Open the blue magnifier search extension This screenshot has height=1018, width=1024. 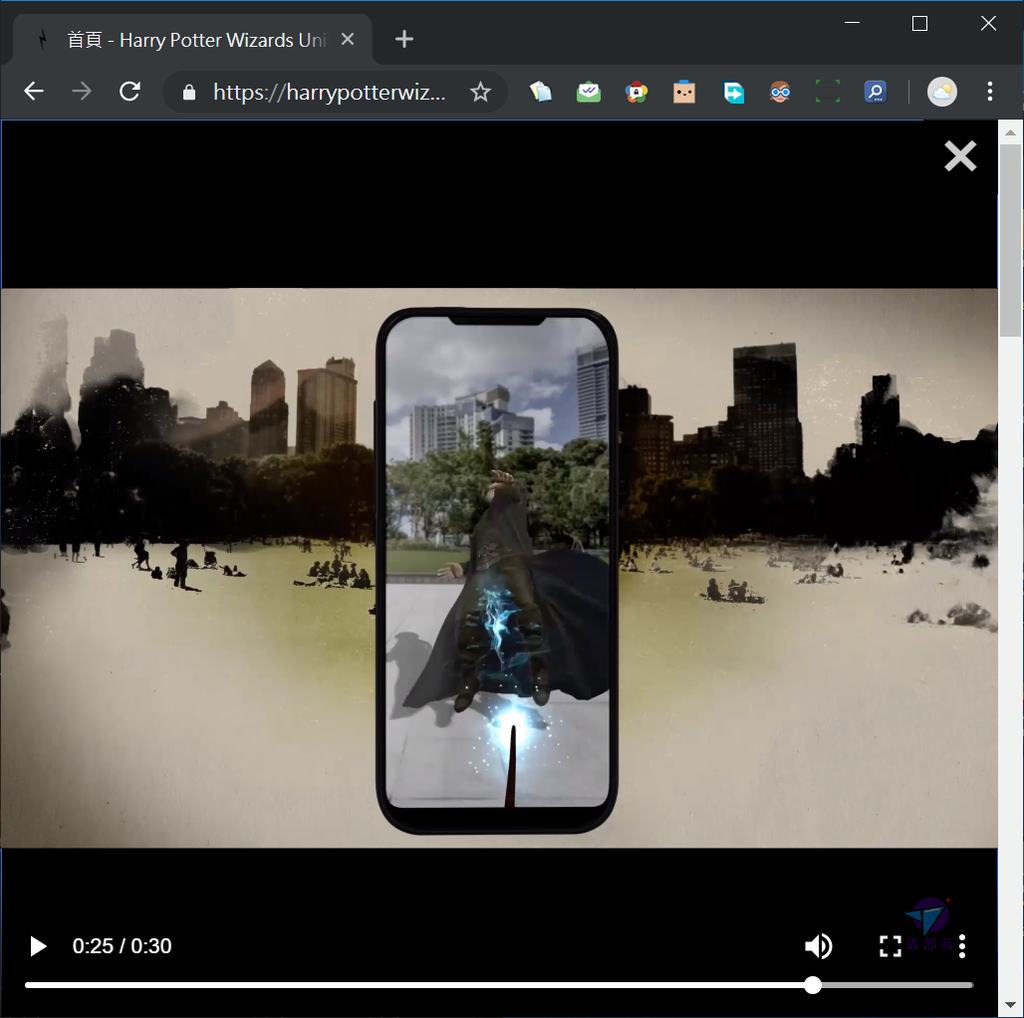click(875, 91)
